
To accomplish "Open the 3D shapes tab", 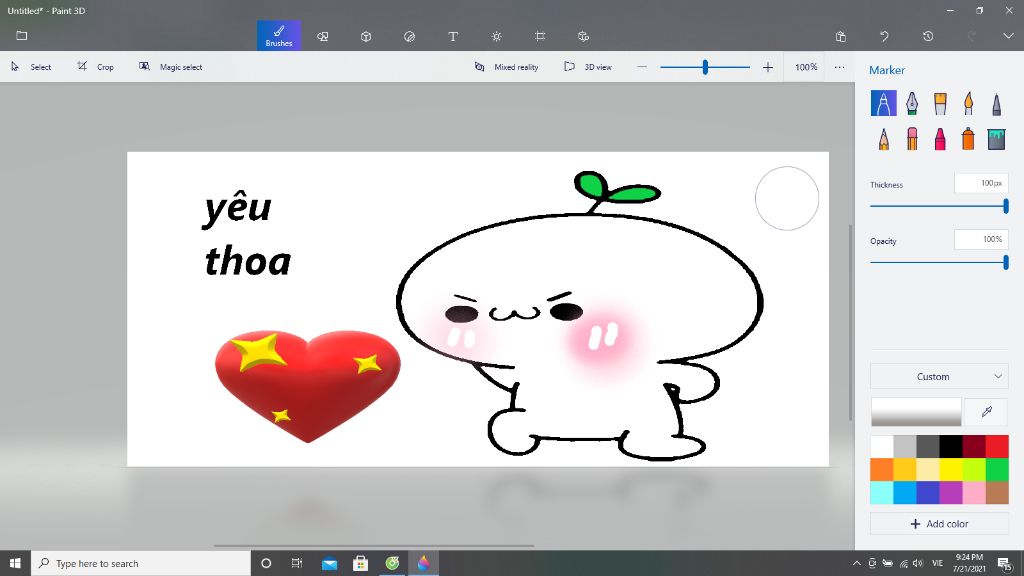I will tap(366, 36).
